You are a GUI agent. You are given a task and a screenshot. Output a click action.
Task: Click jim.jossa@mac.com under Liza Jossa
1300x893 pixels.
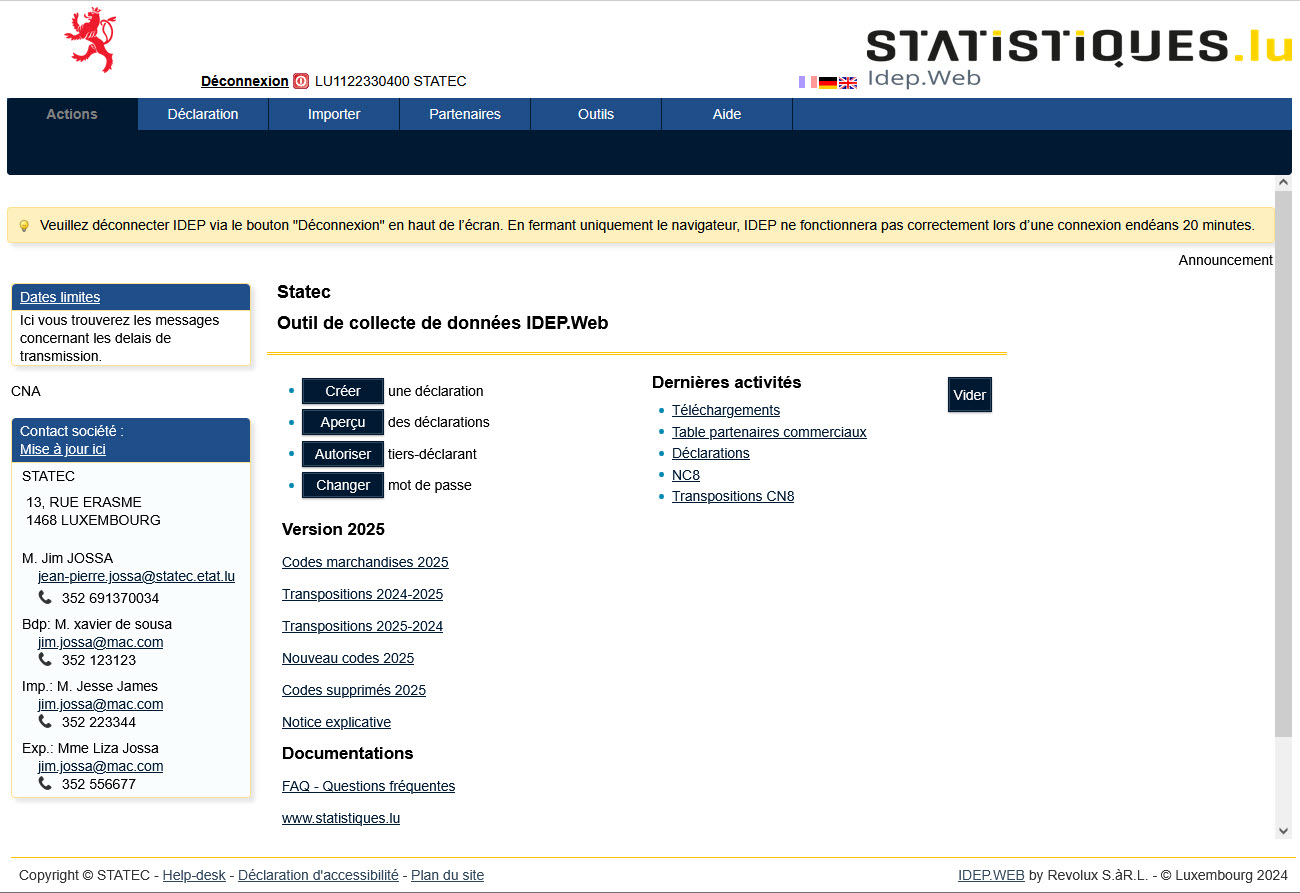100,766
